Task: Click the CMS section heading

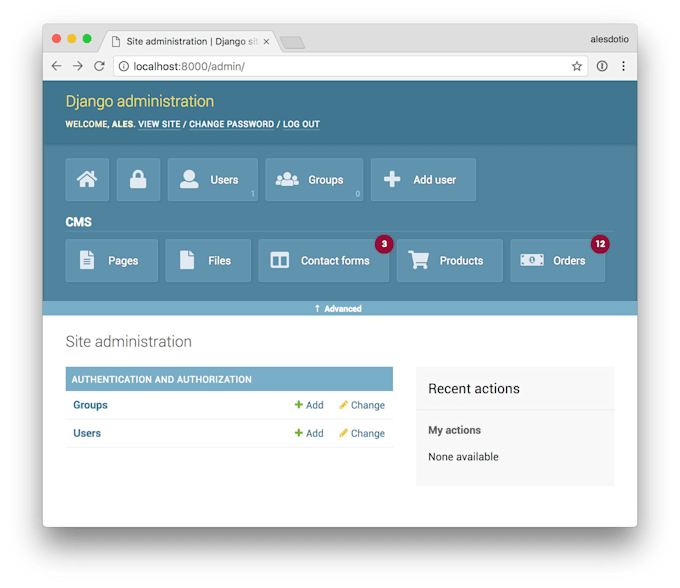Action: click(78, 222)
